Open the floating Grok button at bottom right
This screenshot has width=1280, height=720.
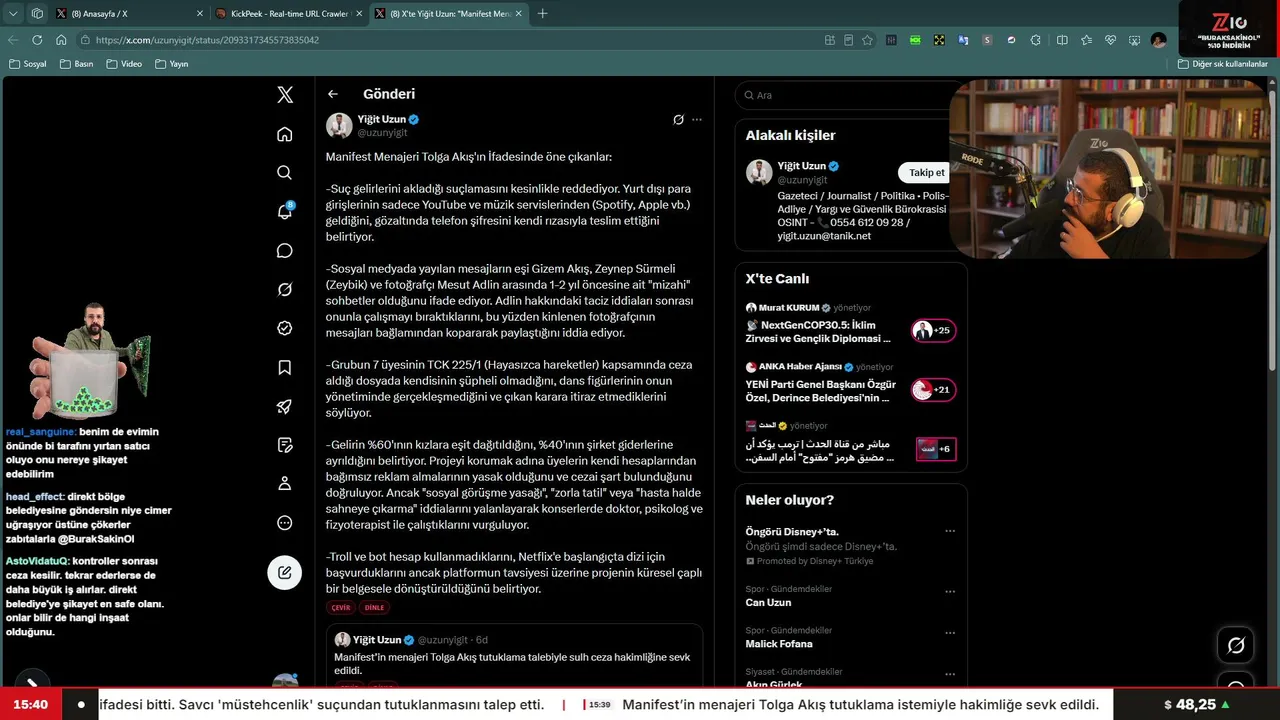[x=1236, y=646]
